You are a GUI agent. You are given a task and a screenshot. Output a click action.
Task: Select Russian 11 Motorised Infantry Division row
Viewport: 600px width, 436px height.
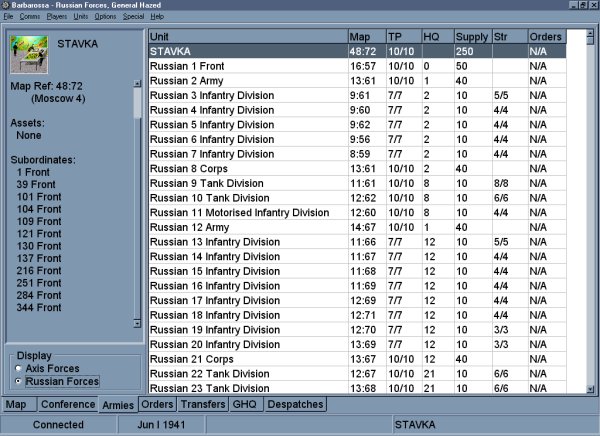coord(357,212)
